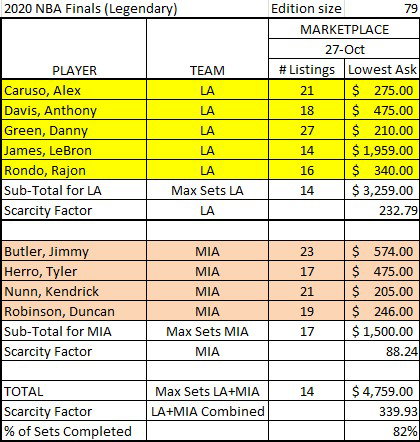Select the TOTAL amount $4,759.00
The image size is (420, 442).
[x=382, y=391]
